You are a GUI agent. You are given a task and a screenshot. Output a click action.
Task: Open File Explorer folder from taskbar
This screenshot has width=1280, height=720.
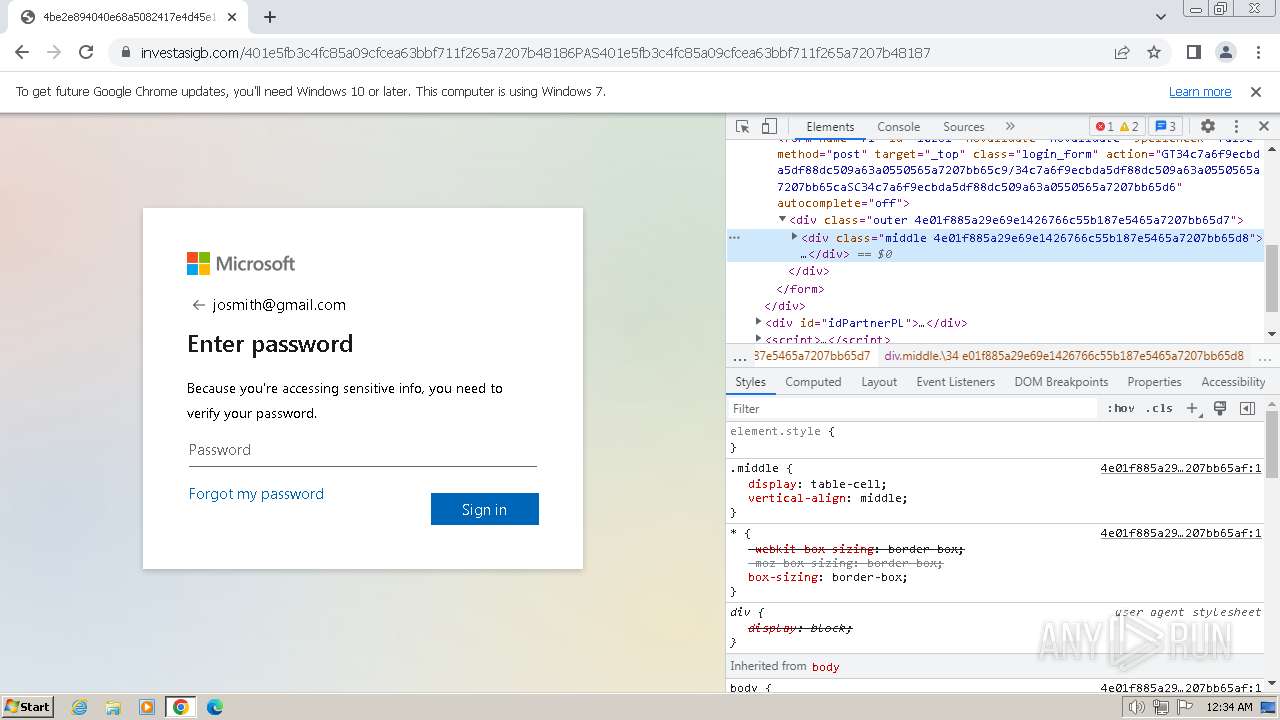click(x=113, y=707)
